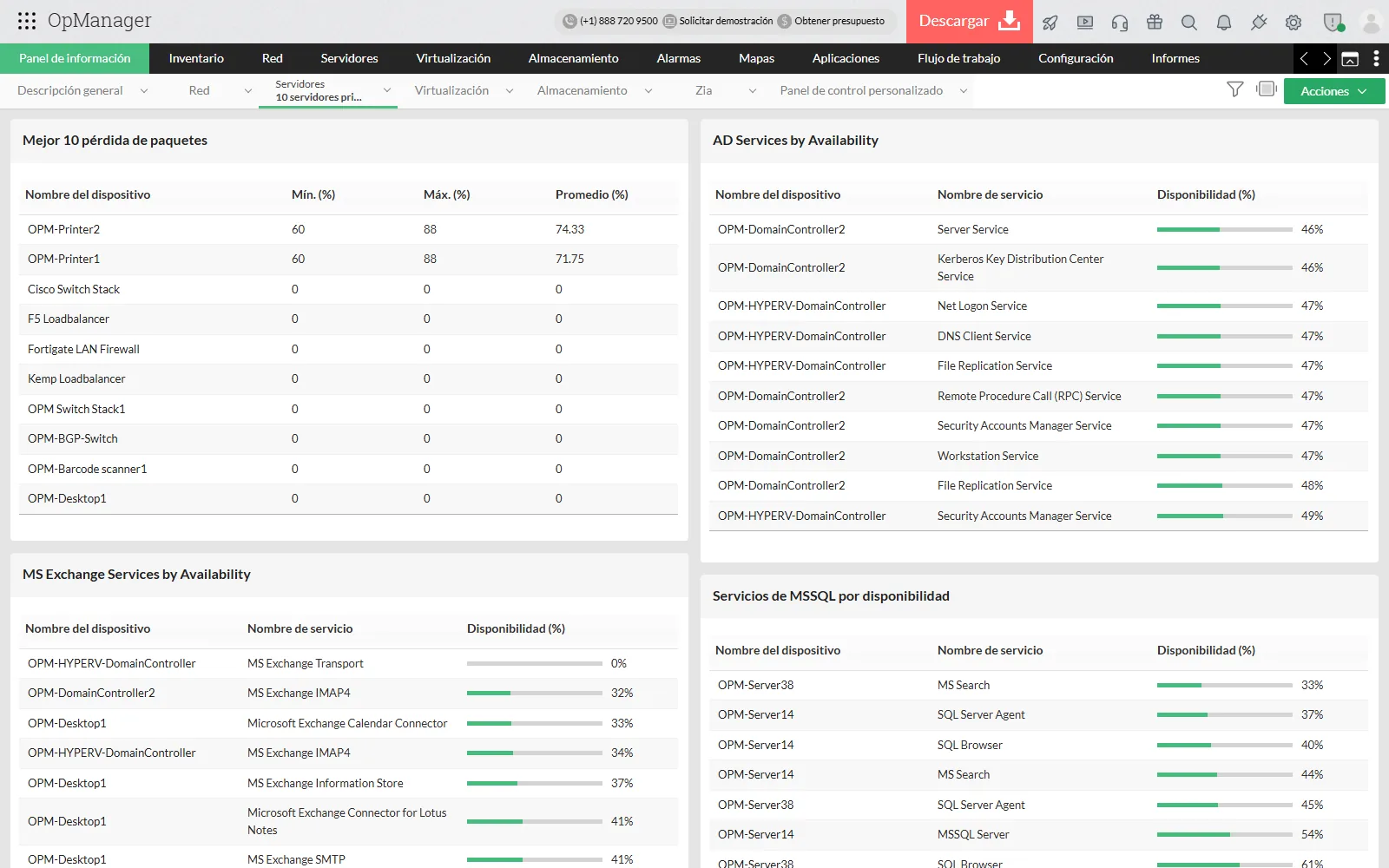The image size is (1389, 868).
Task: Click the plug integrations icon
Action: (1259, 23)
